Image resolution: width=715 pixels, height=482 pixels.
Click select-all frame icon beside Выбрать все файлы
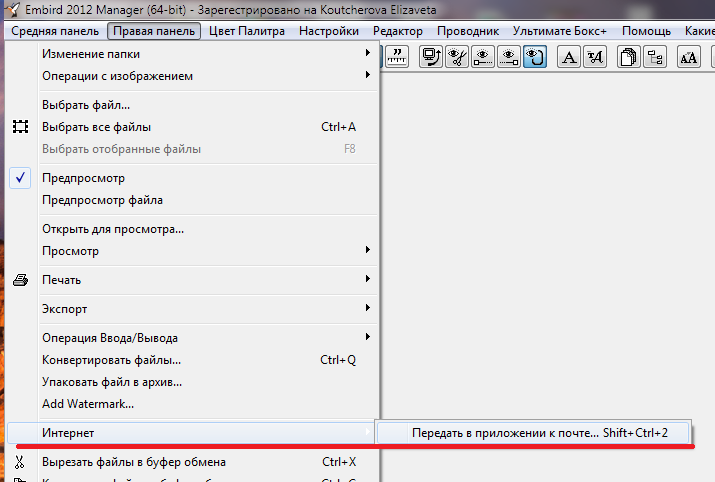[x=21, y=126]
